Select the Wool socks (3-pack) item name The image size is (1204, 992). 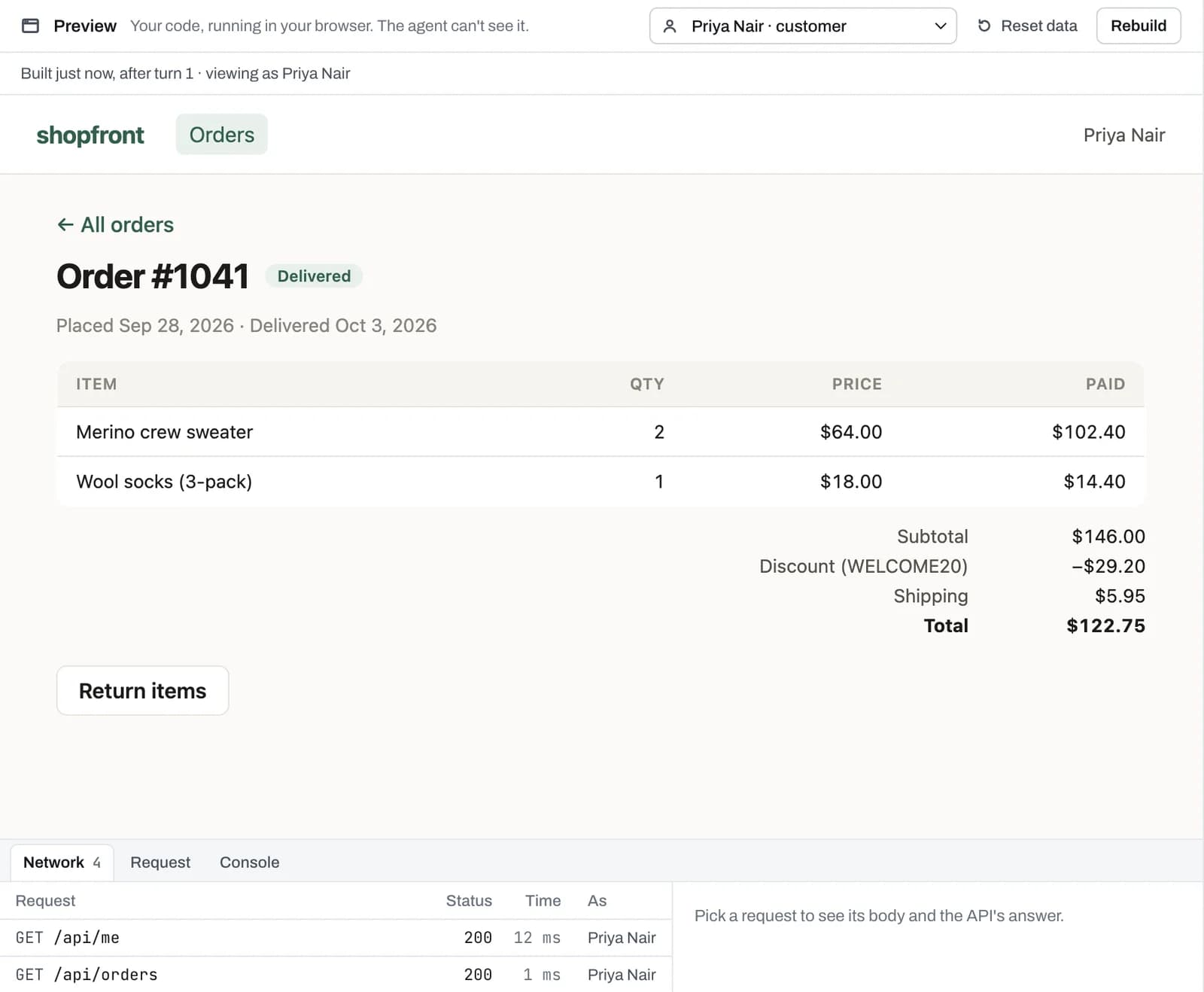[164, 482]
